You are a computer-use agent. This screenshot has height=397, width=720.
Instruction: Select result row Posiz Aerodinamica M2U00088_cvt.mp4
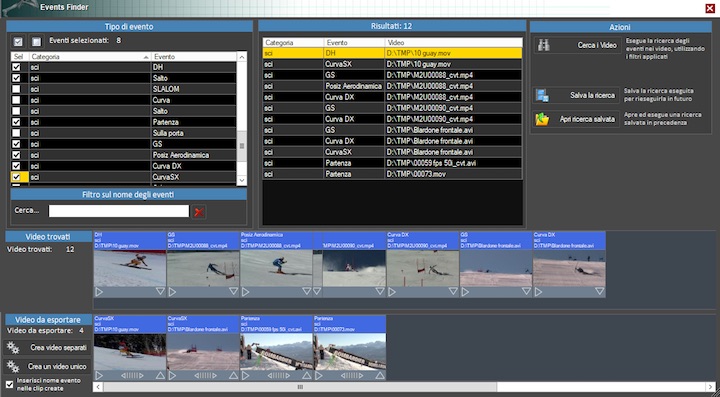pos(393,86)
